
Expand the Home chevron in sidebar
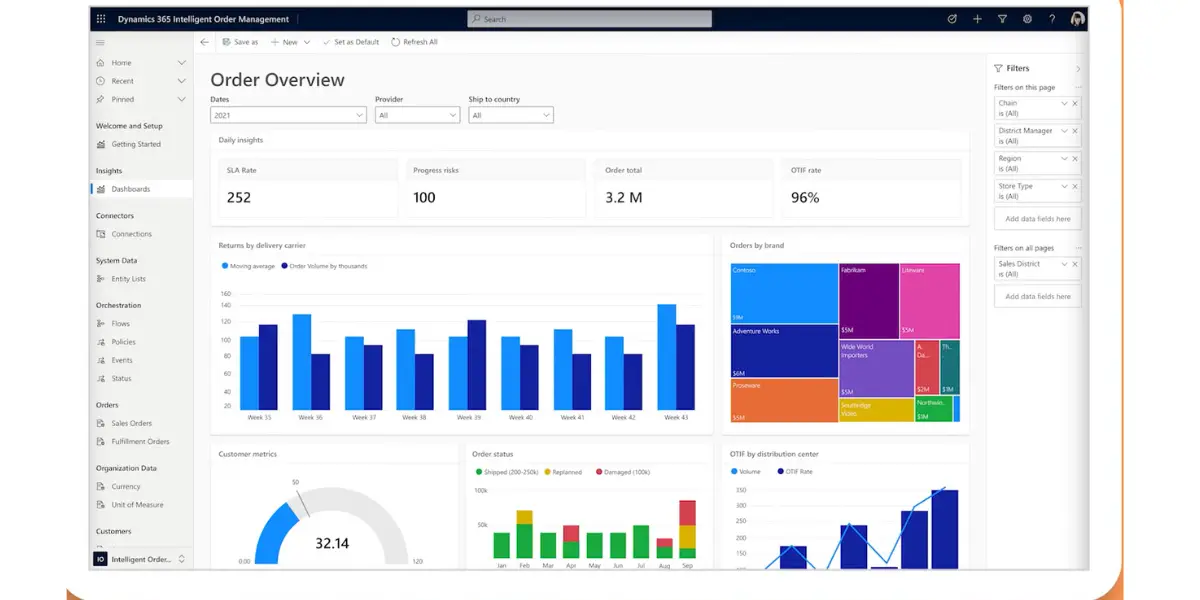pos(182,63)
